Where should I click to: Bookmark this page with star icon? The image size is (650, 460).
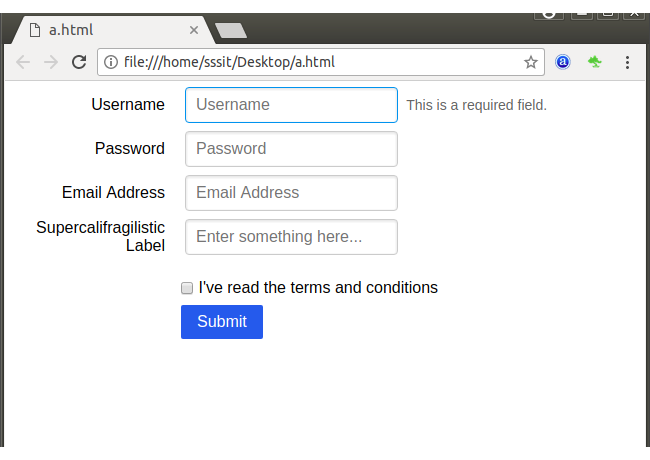[x=531, y=62]
